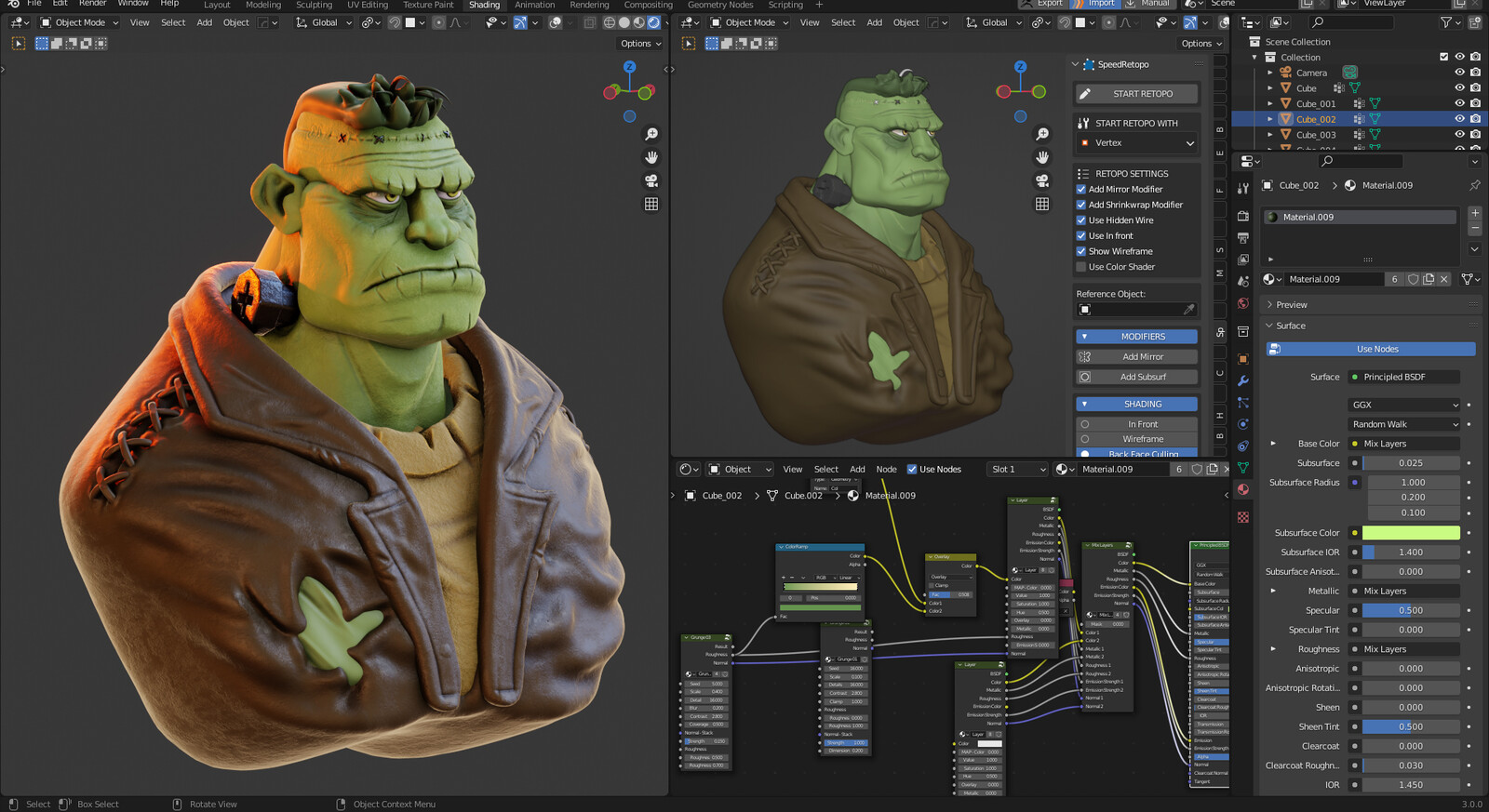Viewport: 1489px width, 812px height.
Task: Select material preview shading in left viewport header
Action: pyautogui.click(x=639, y=22)
